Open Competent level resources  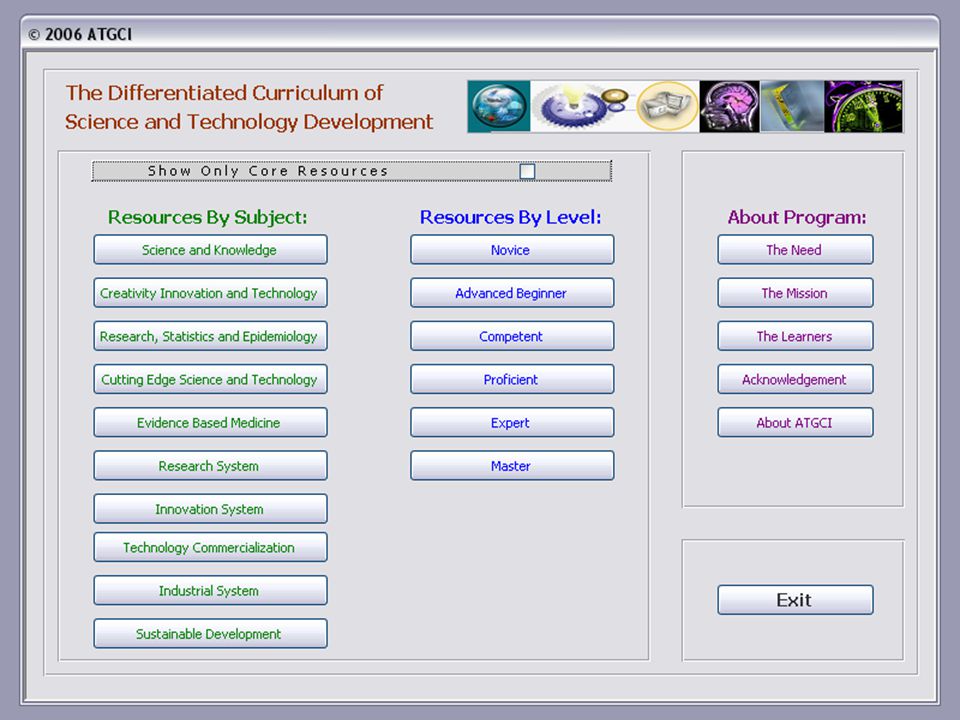tap(512, 336)
